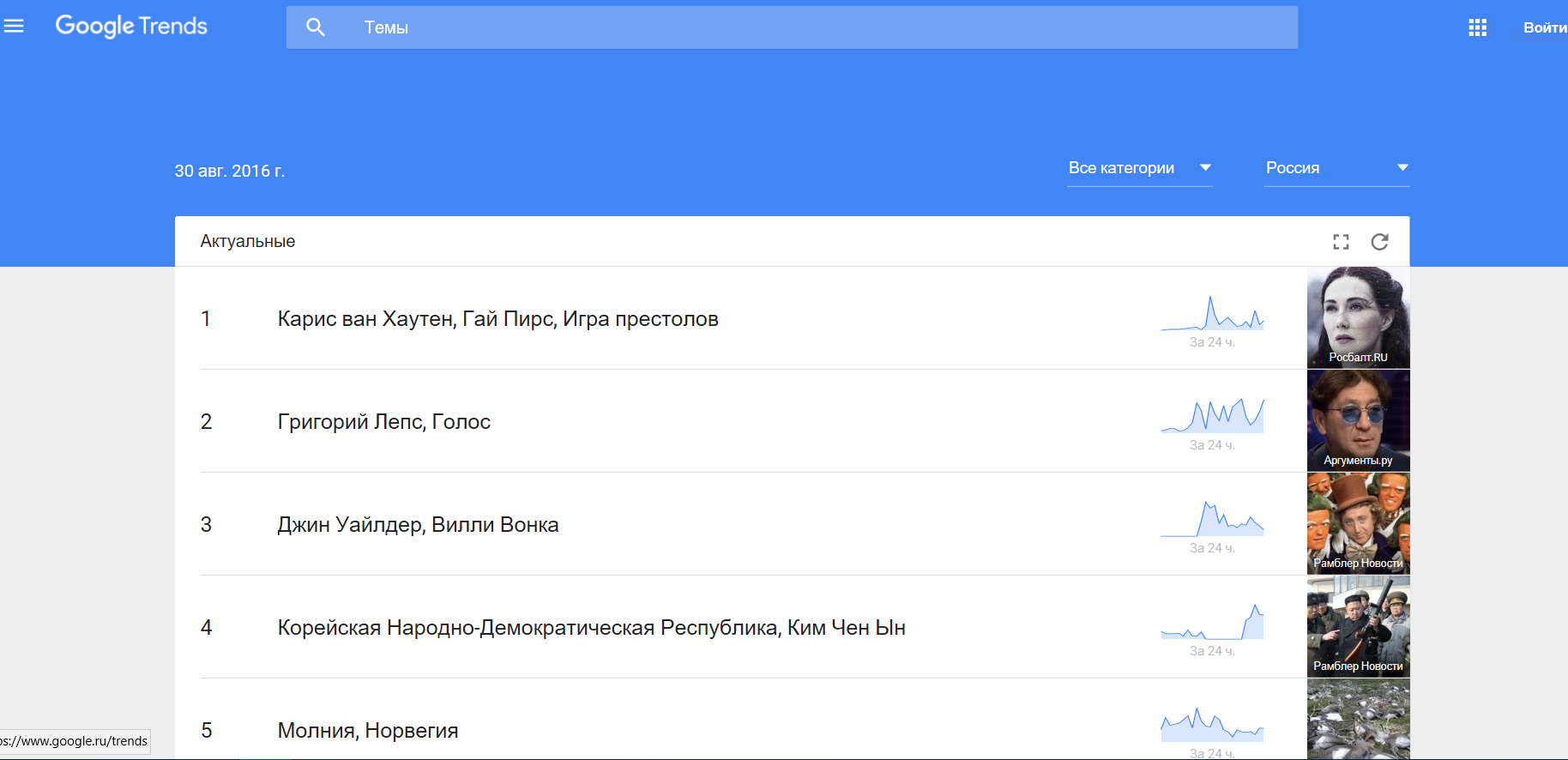Click the search magnifier icon
Screen dimensions: 1568x760
click(x=316, y=27)
